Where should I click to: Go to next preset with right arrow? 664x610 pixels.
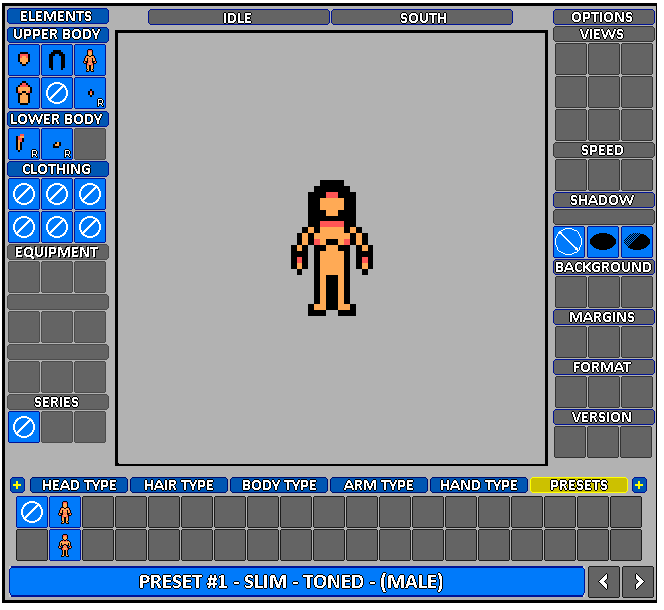coord(638,582)
